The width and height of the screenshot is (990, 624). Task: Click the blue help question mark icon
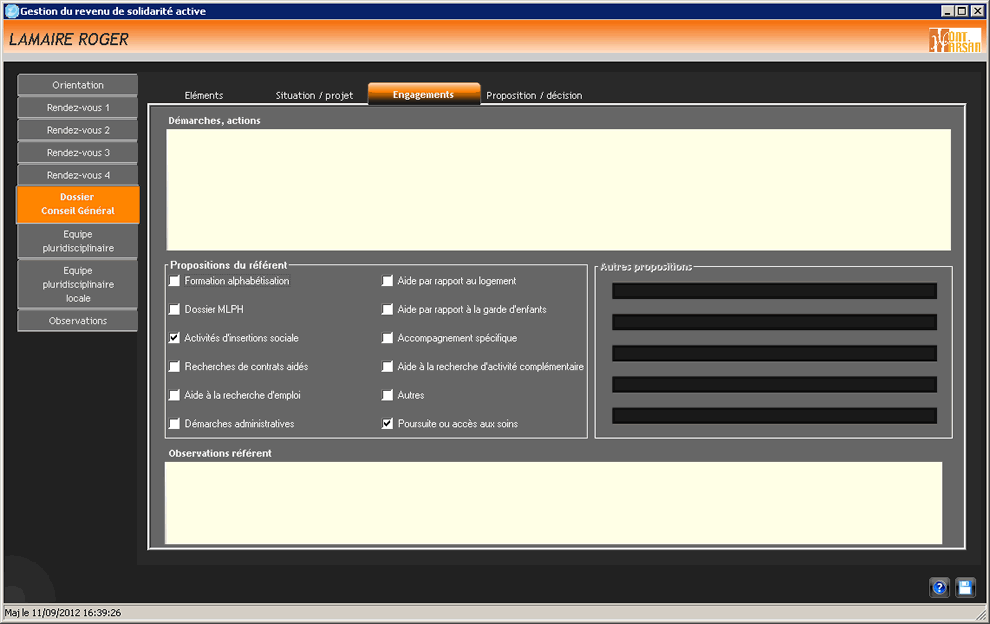pos(939,588)
